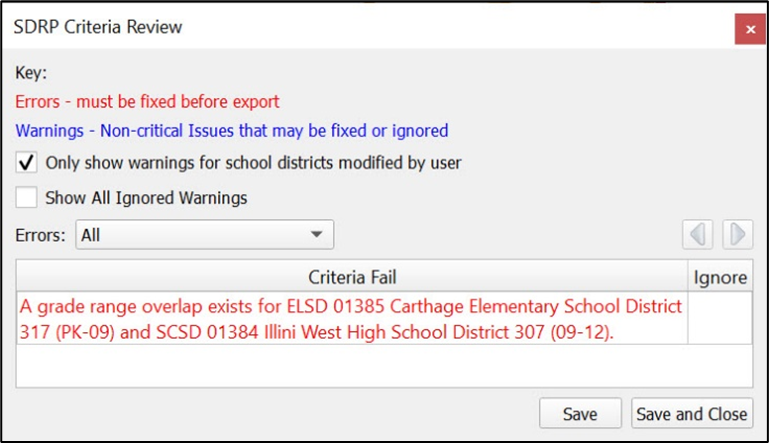Viewport: 769px width, 443px height.
Task: Click the Ignore column header
Action: pyautogui.click(x=719, y=277)
